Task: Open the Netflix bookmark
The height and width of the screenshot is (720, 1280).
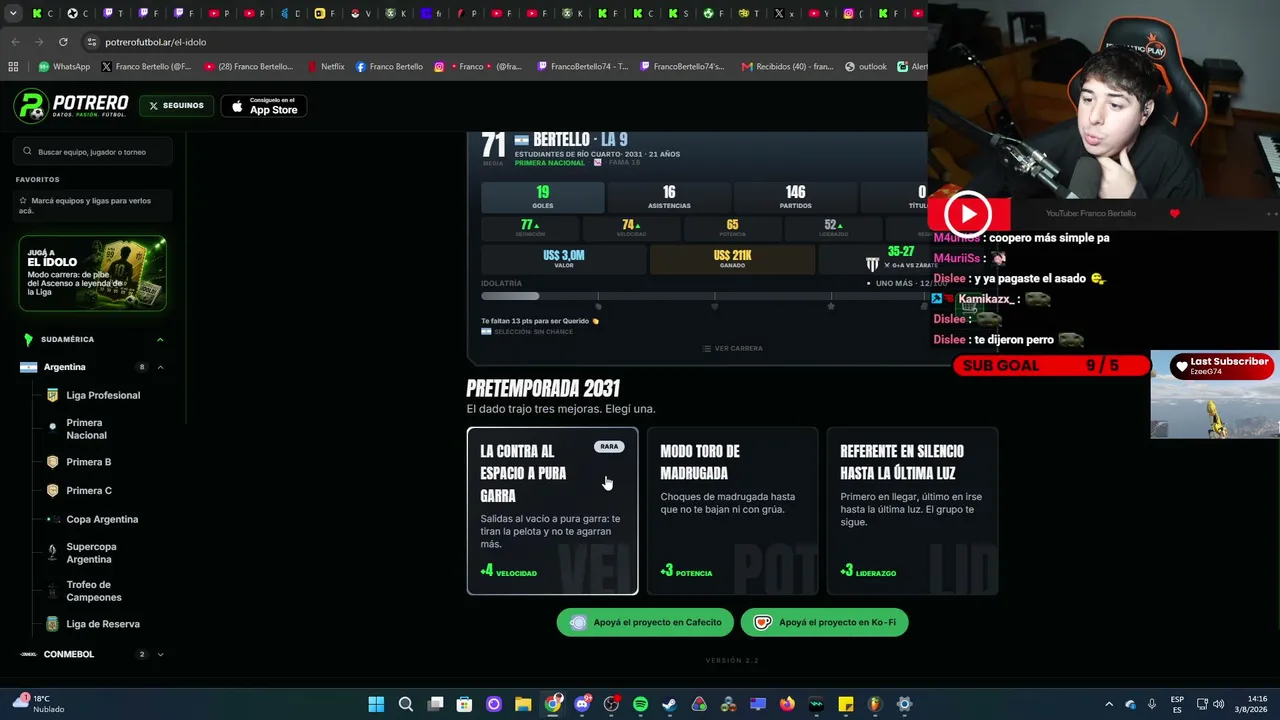Action: [325, 67]
